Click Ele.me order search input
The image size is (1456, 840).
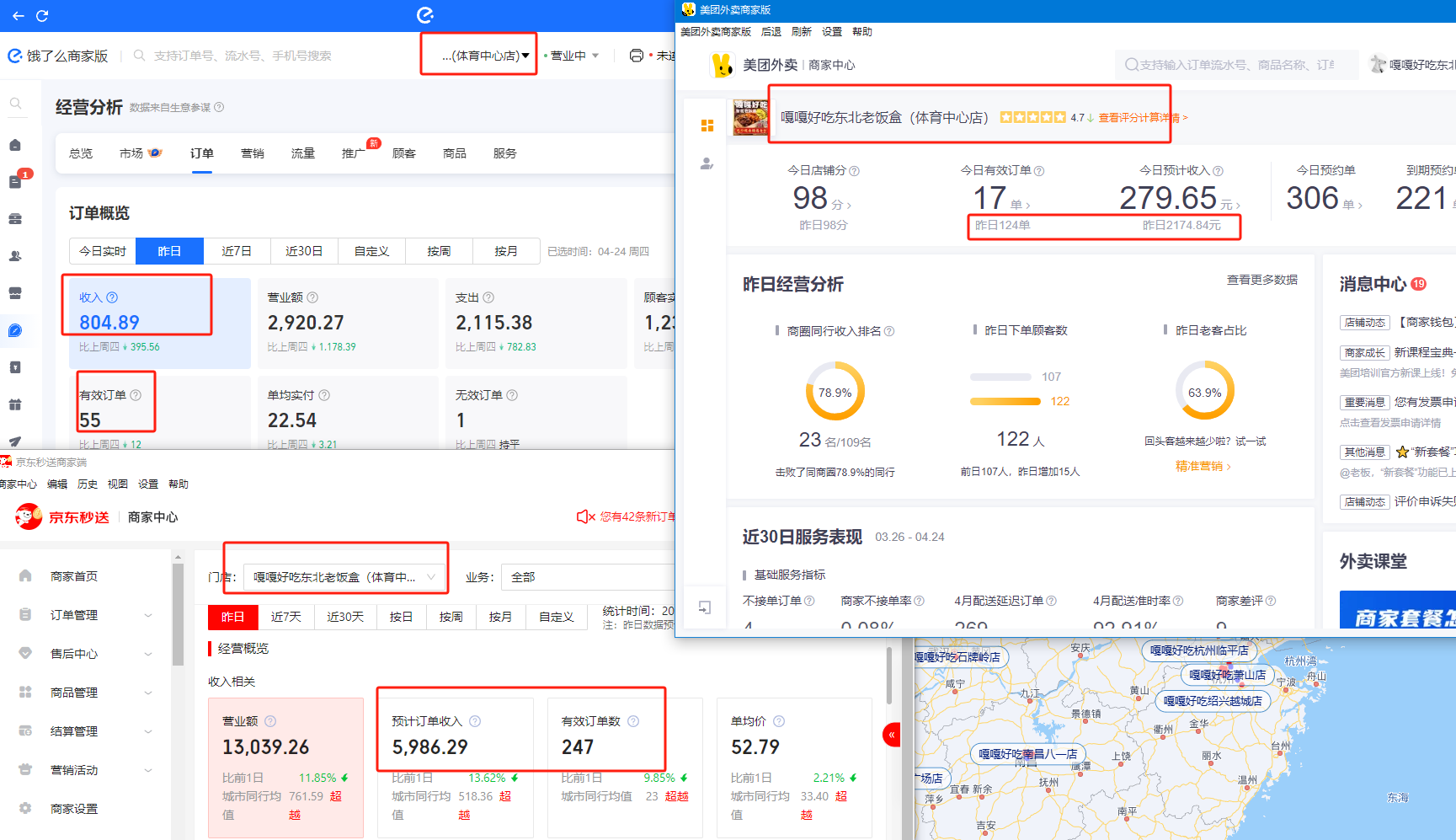(243, 56)
